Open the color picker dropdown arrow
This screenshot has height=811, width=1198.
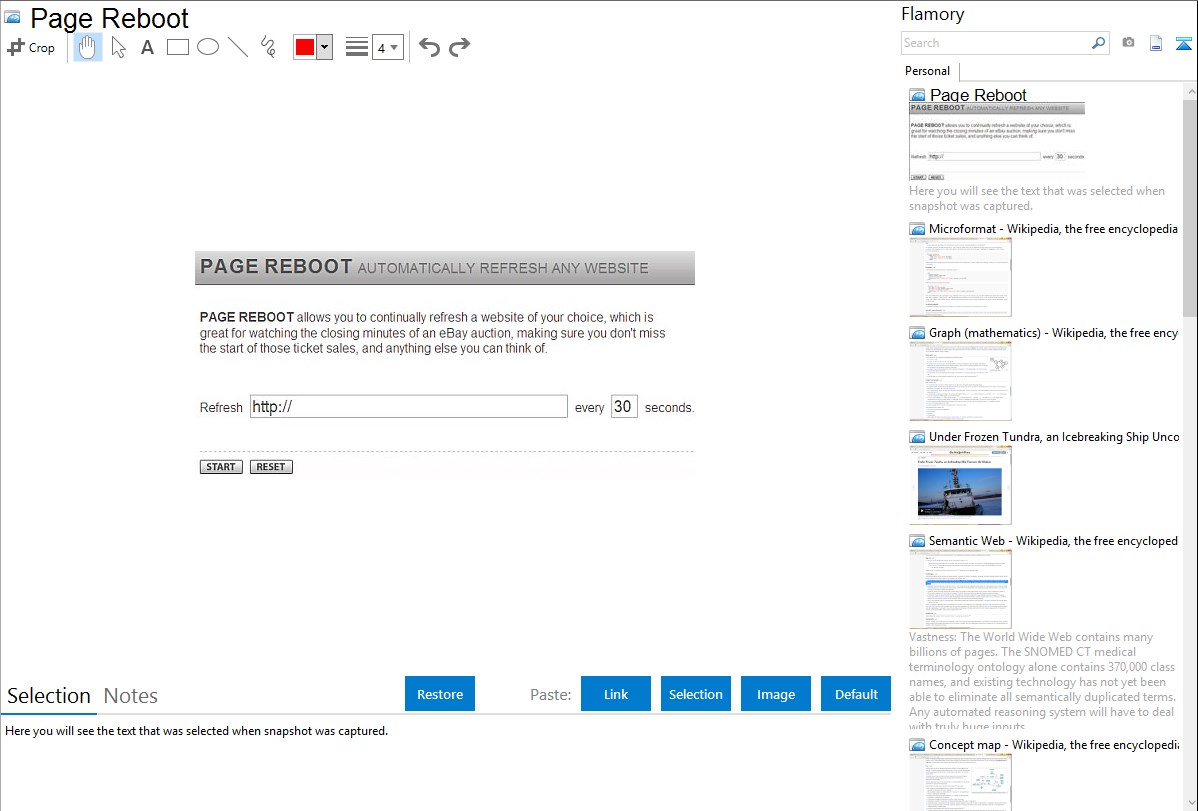[325, 47]
